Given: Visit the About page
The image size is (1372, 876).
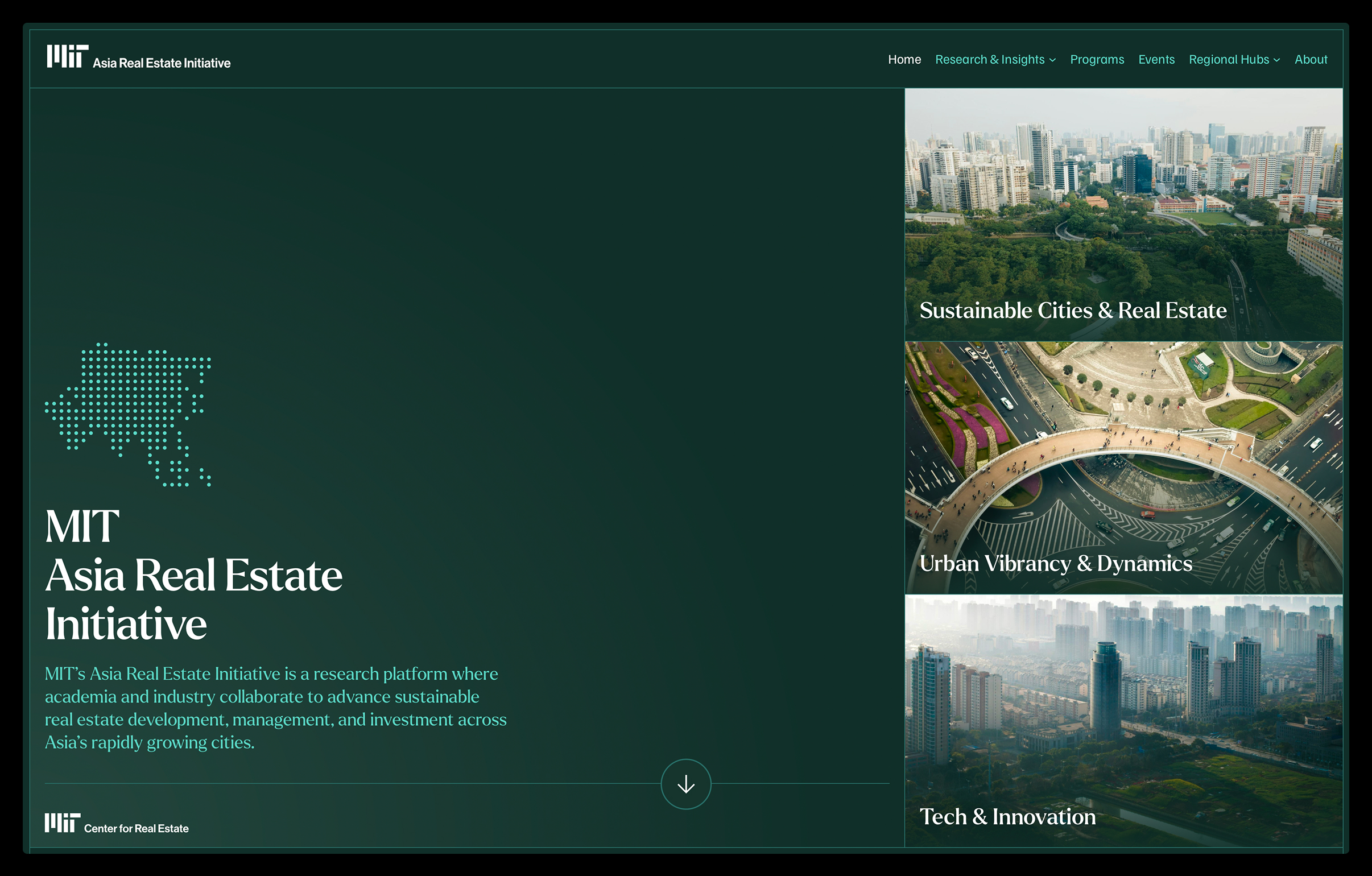Looking at the screenshot, I should (1311, 60).
